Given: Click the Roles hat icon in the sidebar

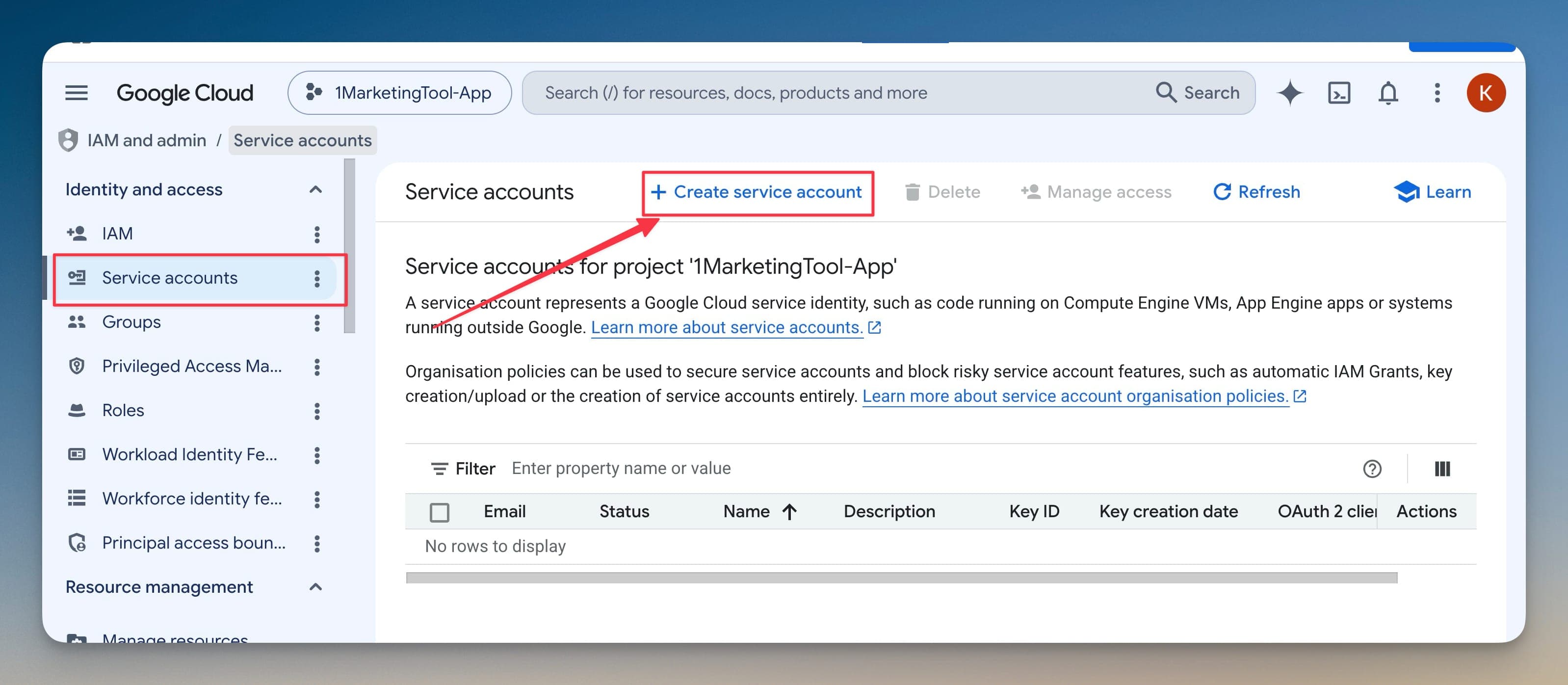Looking at the screenshot, I should click(x=77, y=410).
